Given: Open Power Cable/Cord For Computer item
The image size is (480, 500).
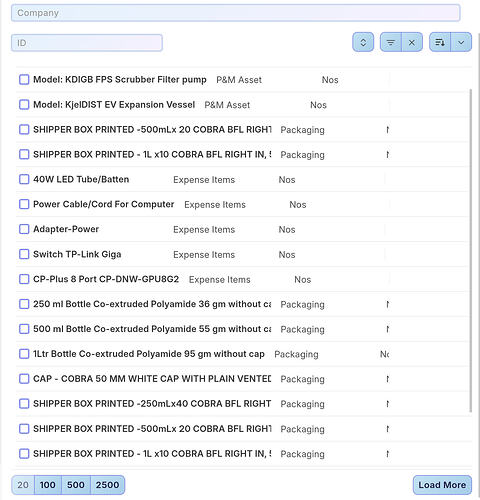Looking at the screenshot, I should point(103,204).
